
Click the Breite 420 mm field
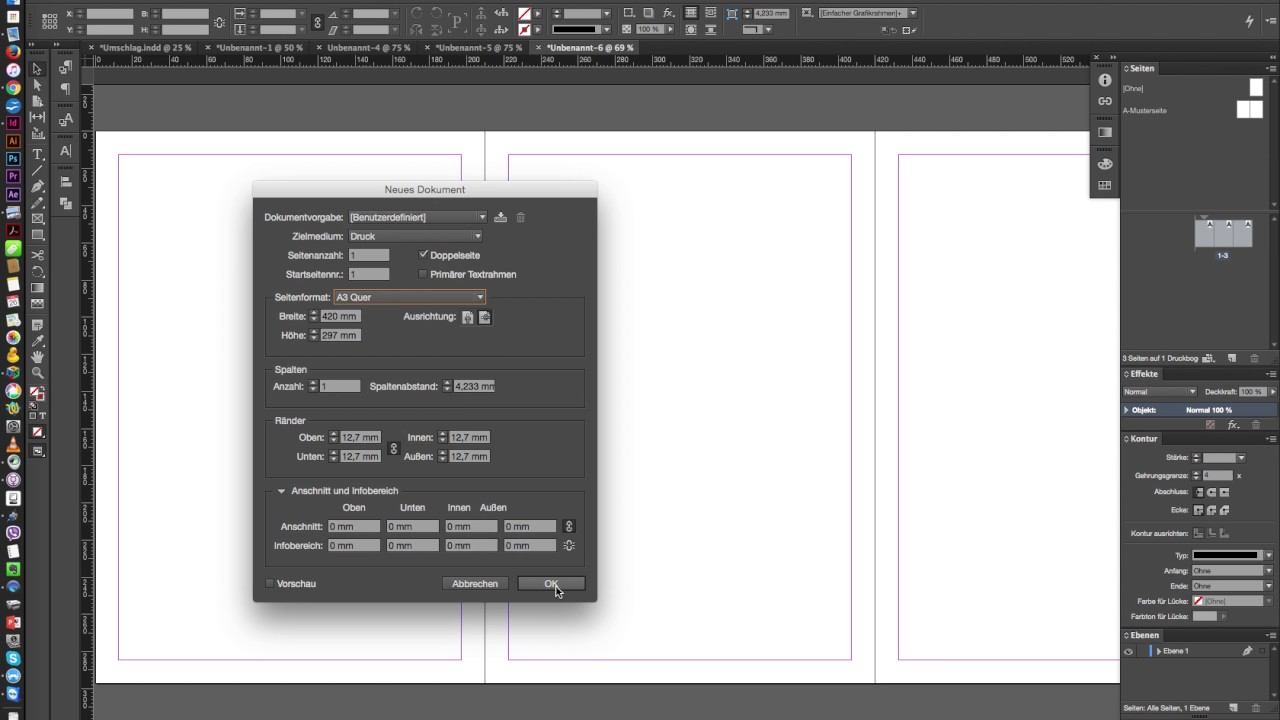tap(340, 316)
